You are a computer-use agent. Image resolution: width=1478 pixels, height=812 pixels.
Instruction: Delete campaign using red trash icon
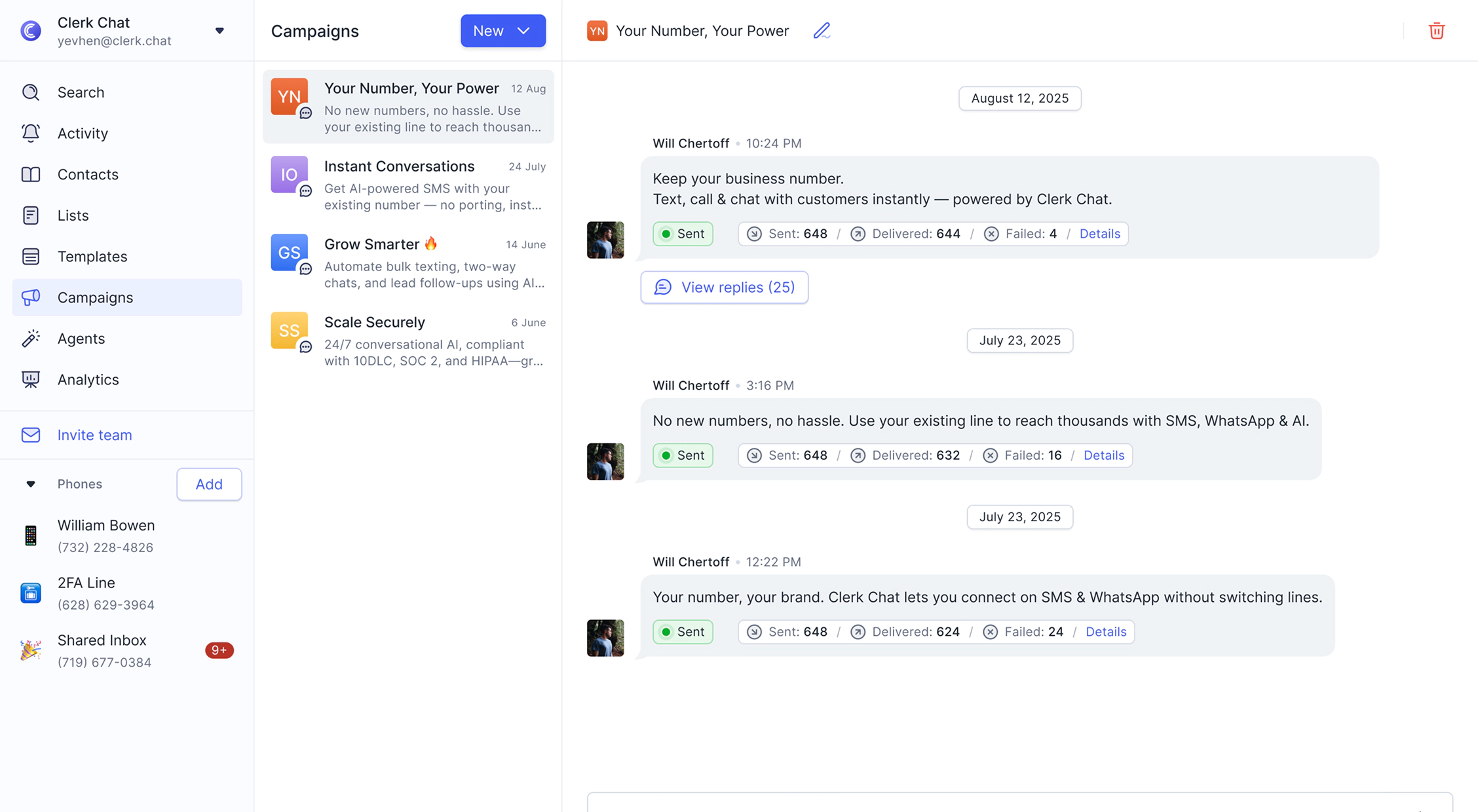point(1436,31)
